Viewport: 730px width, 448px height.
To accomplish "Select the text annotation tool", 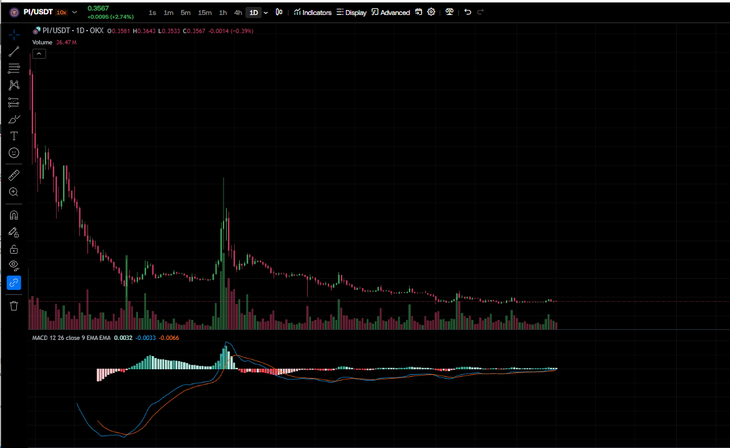I will pyautogui.click(x=14, y=136).
